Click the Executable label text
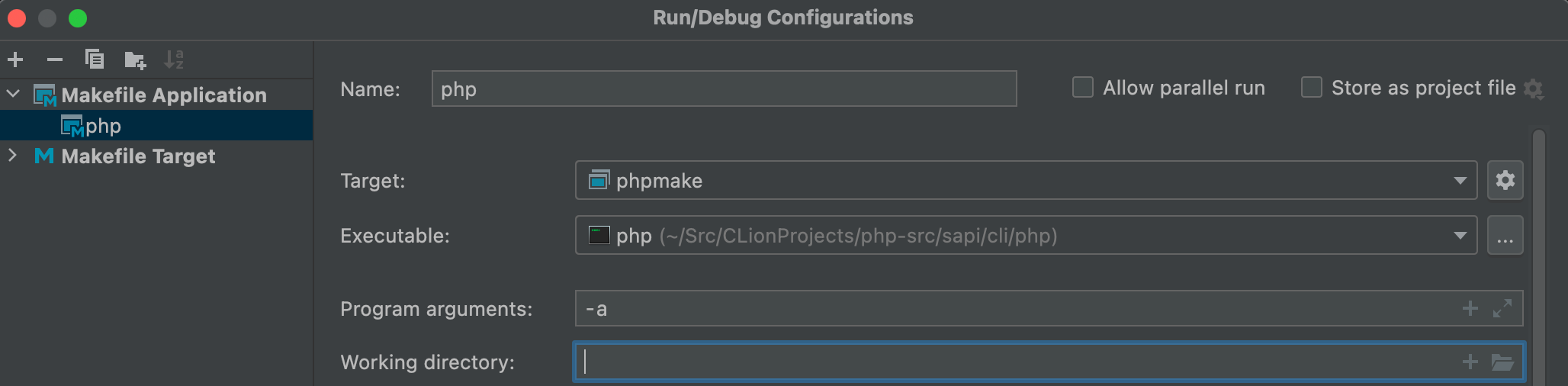Viewport: 1568px width, 386px height. [395, 236]
